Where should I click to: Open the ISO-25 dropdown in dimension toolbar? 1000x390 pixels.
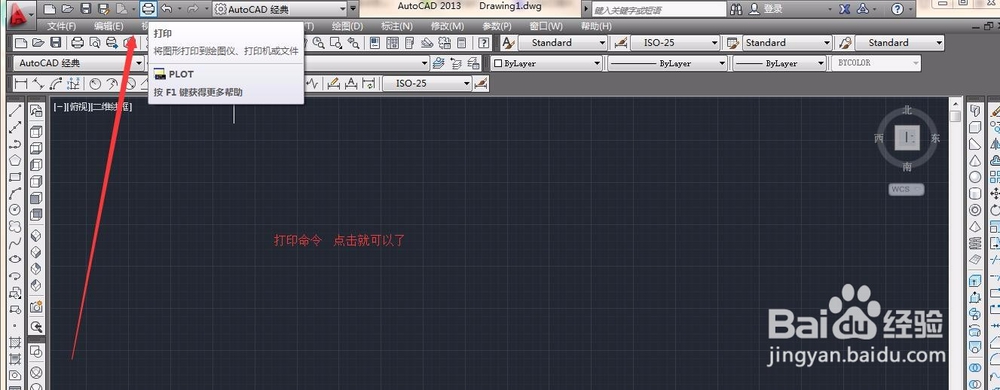tap(427, 83)
